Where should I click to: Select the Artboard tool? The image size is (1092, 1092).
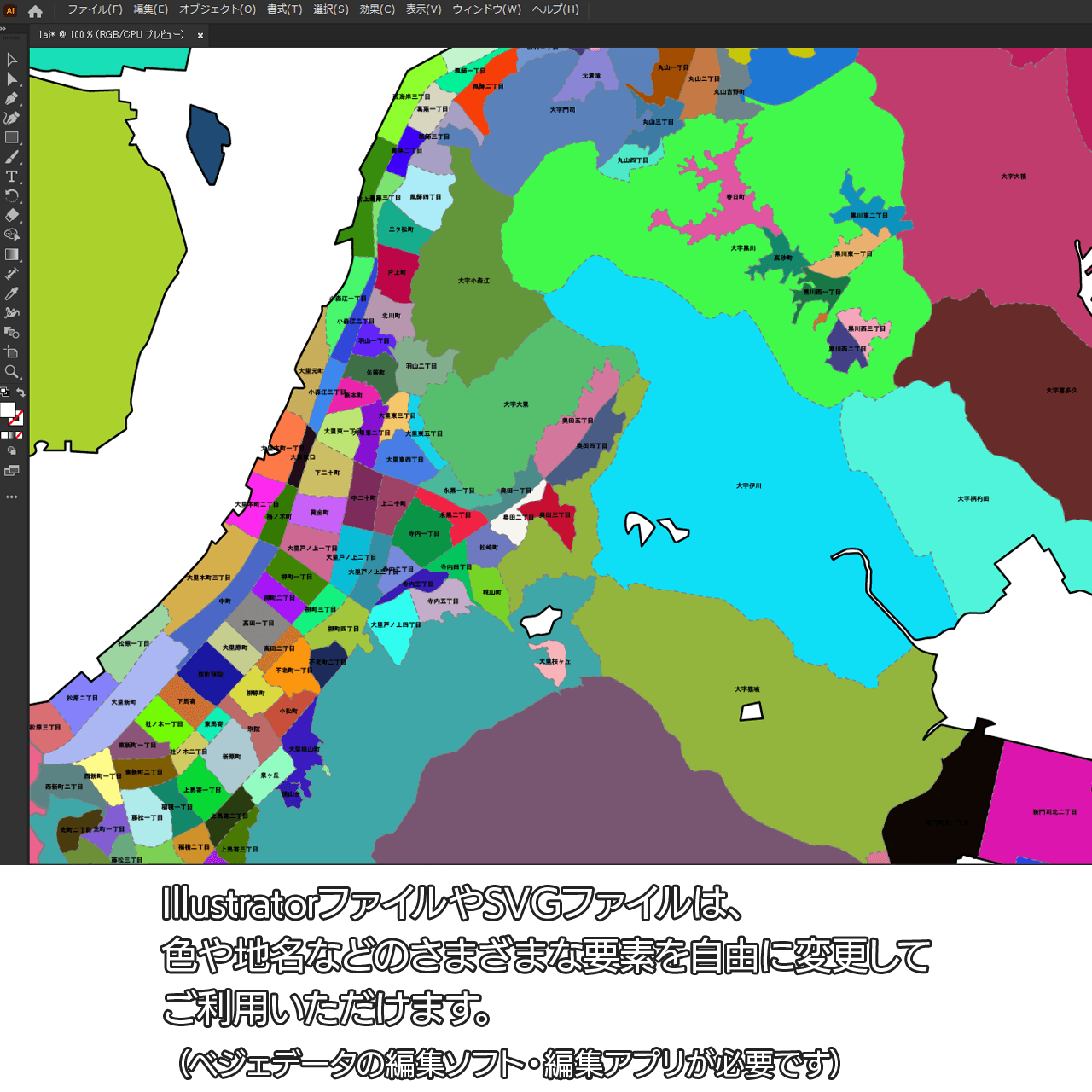(12, 351)
